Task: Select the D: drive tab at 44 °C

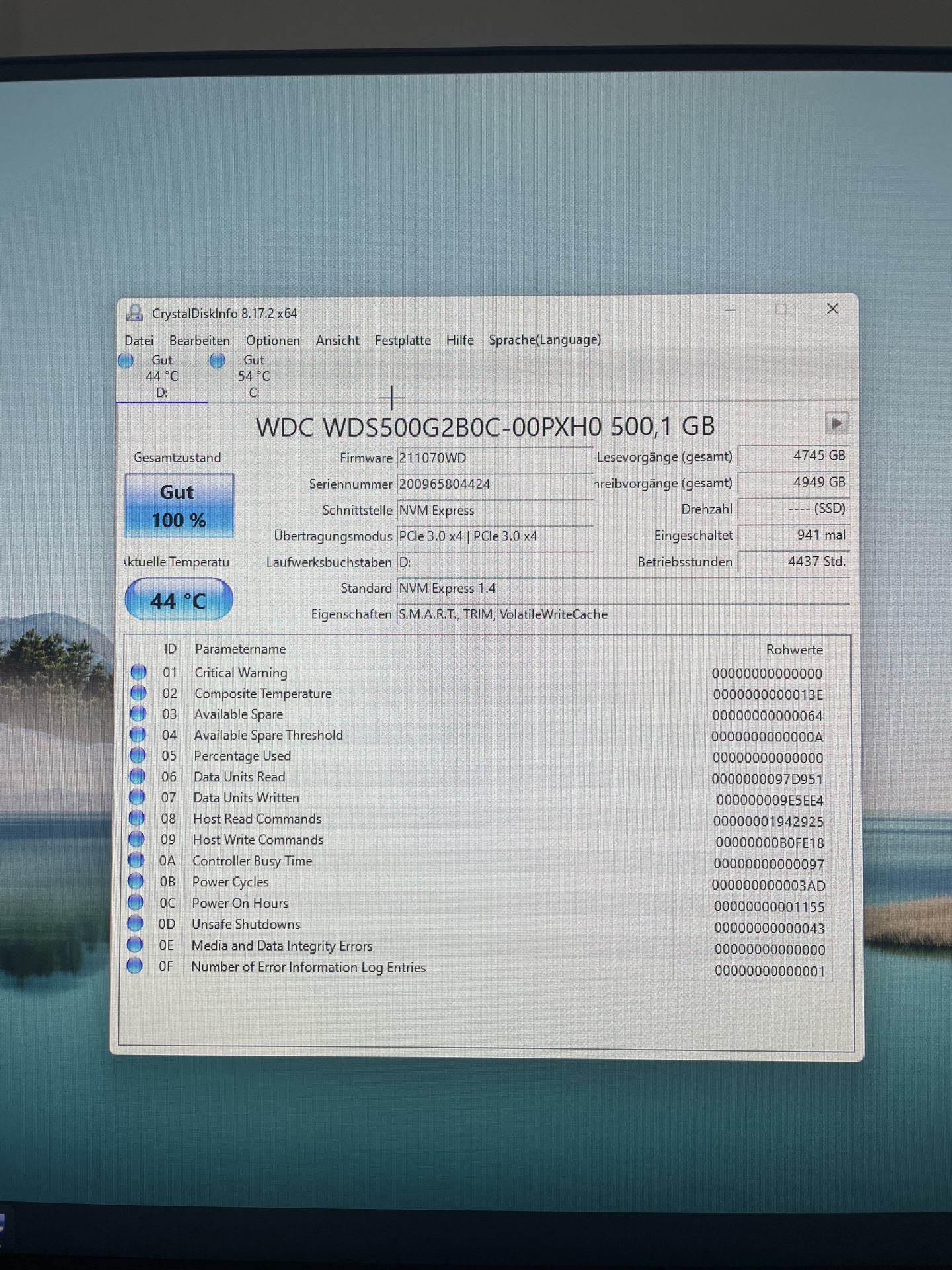Action: [x=162, y=376]
